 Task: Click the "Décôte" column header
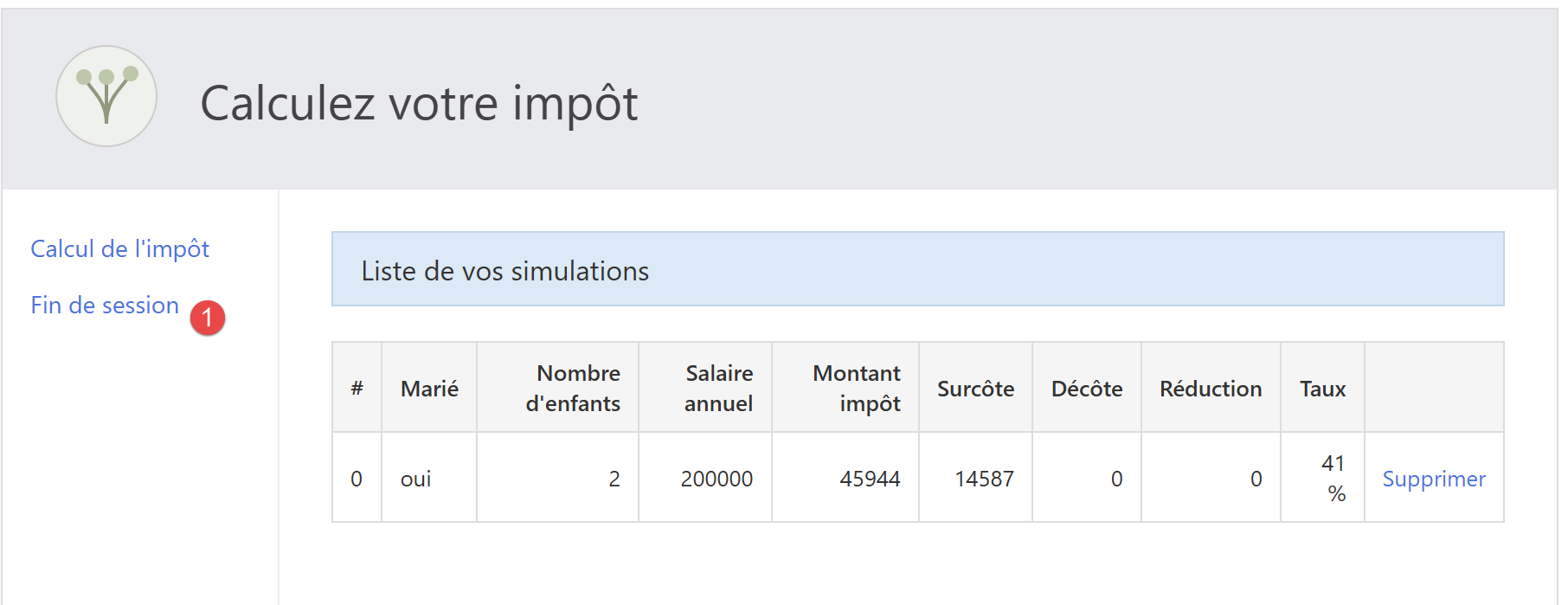(x=1087, y=389)
